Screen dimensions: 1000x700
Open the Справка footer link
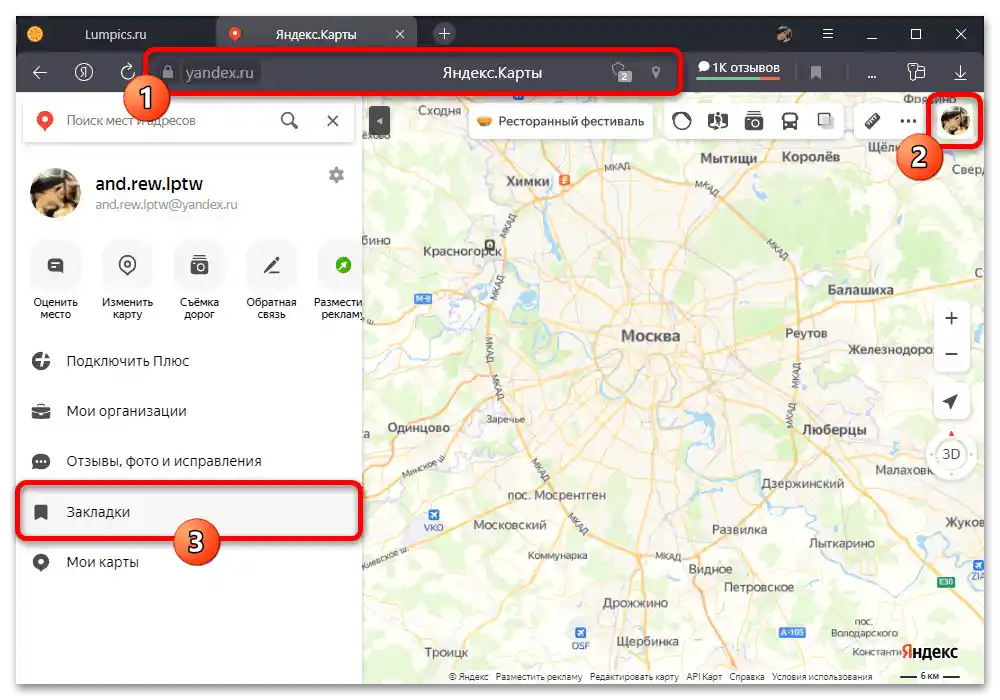[747, 676]
